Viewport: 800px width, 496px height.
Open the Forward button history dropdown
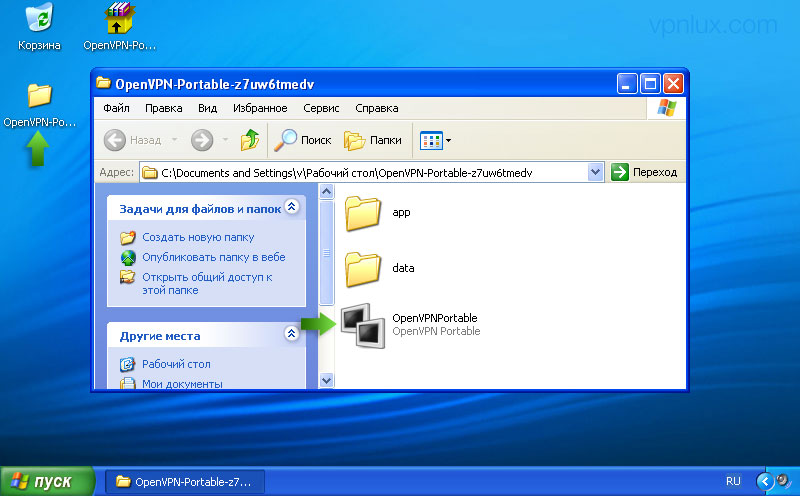pos(225,139)
